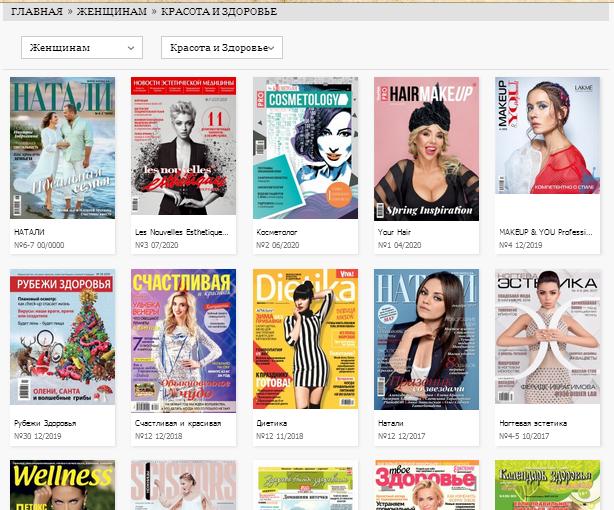Click the Диетика magazine cover
This screenshot has width=614, height=510.
click(x=305, y=340)
